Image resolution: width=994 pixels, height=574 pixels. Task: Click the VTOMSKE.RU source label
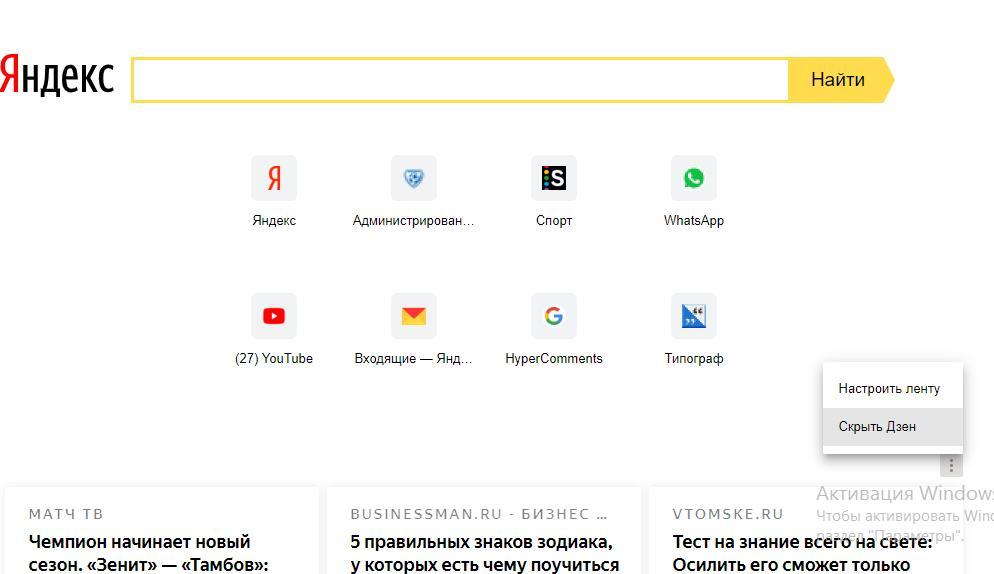pyautogui.click(x=728, y=514)
